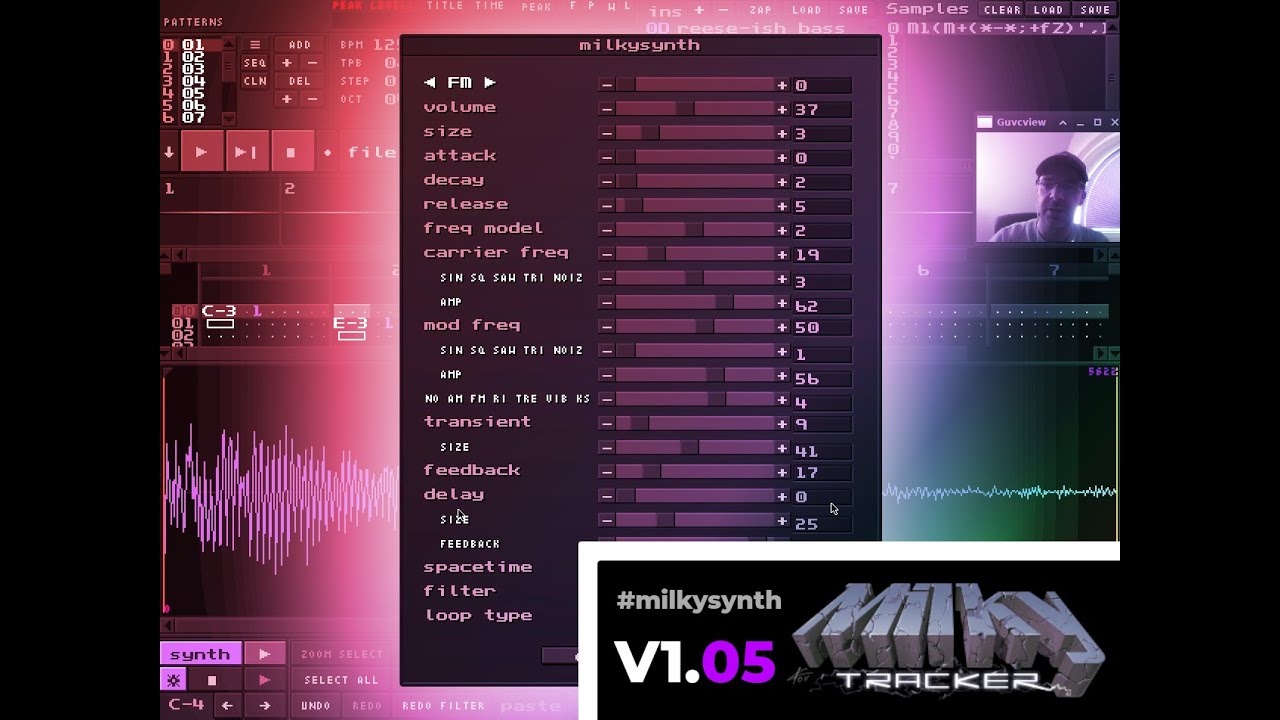
Task: Click the Samples LOAD button
Action: point(1049,10)
